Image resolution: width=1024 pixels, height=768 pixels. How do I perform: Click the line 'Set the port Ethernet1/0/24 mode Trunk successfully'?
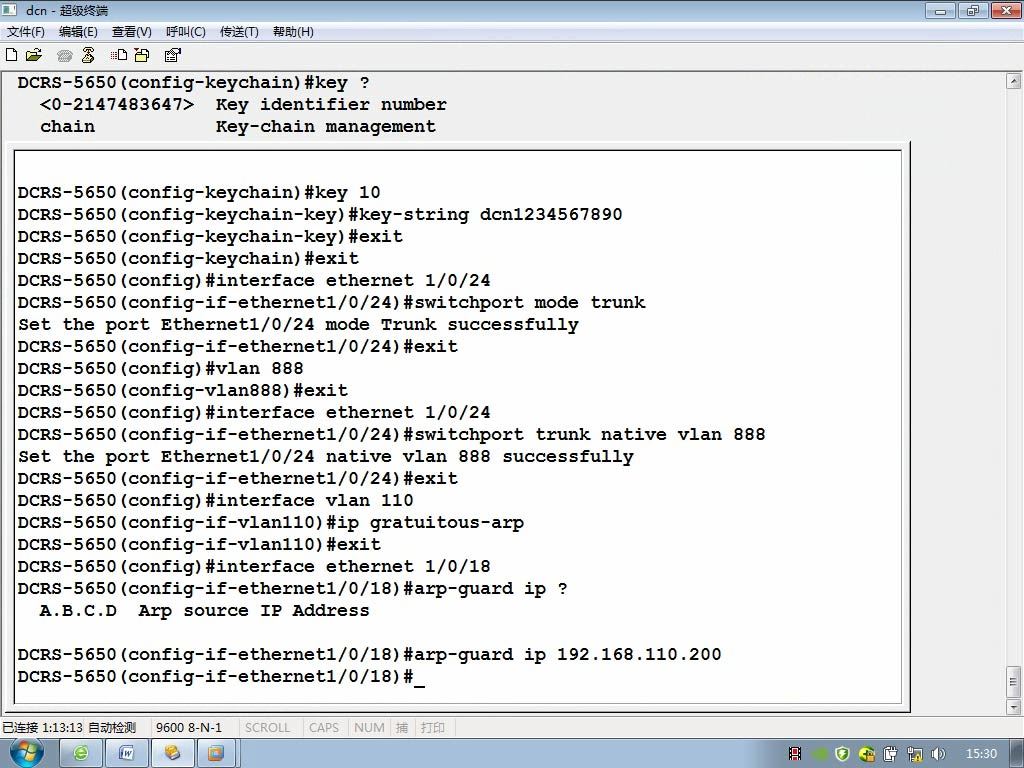tap(298, 325)
